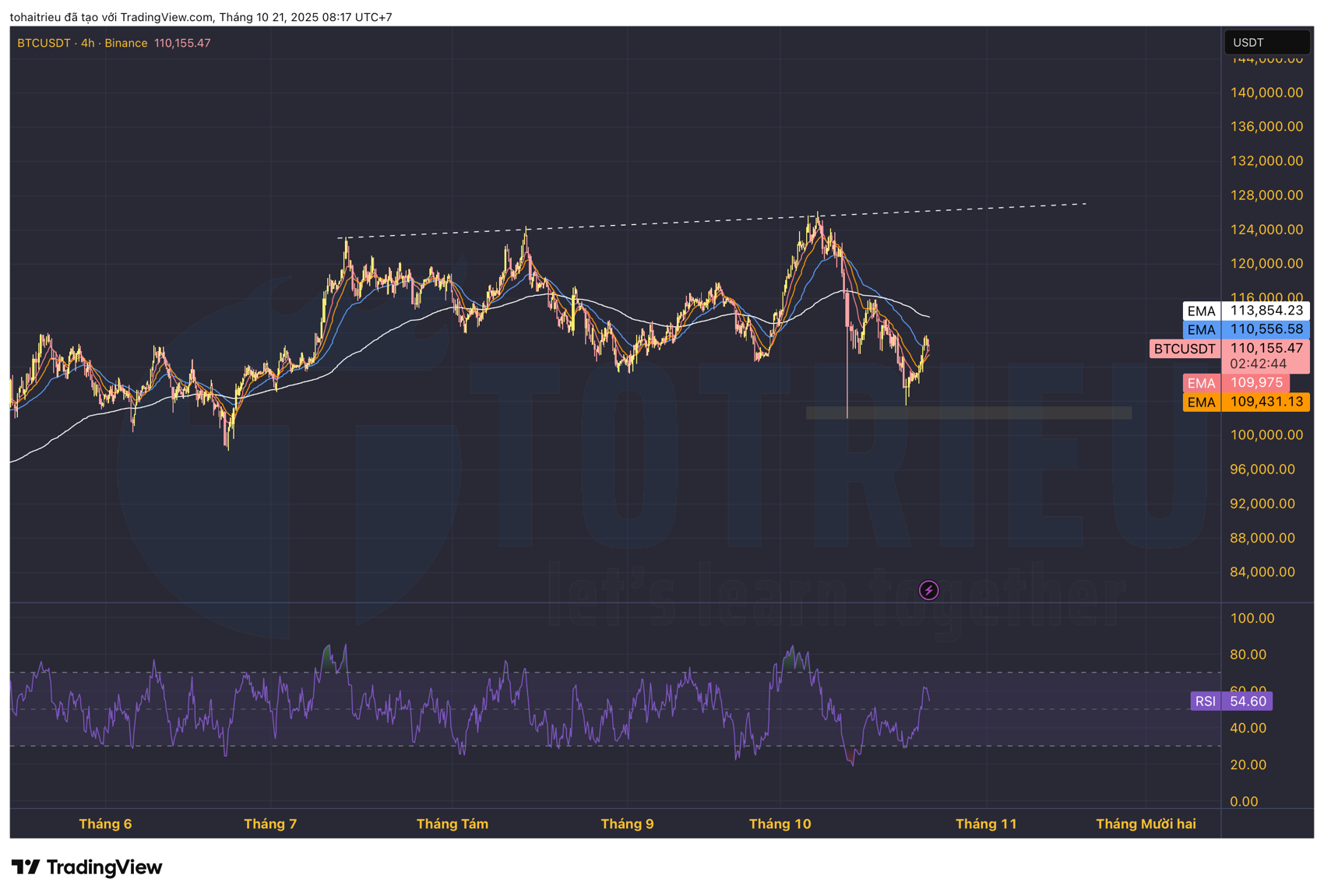Image resolution: width=1324 pixels, height=896 pixels.
Task: Click the Tháng 7 date on time axis
Action: click(x=270, y=824)
